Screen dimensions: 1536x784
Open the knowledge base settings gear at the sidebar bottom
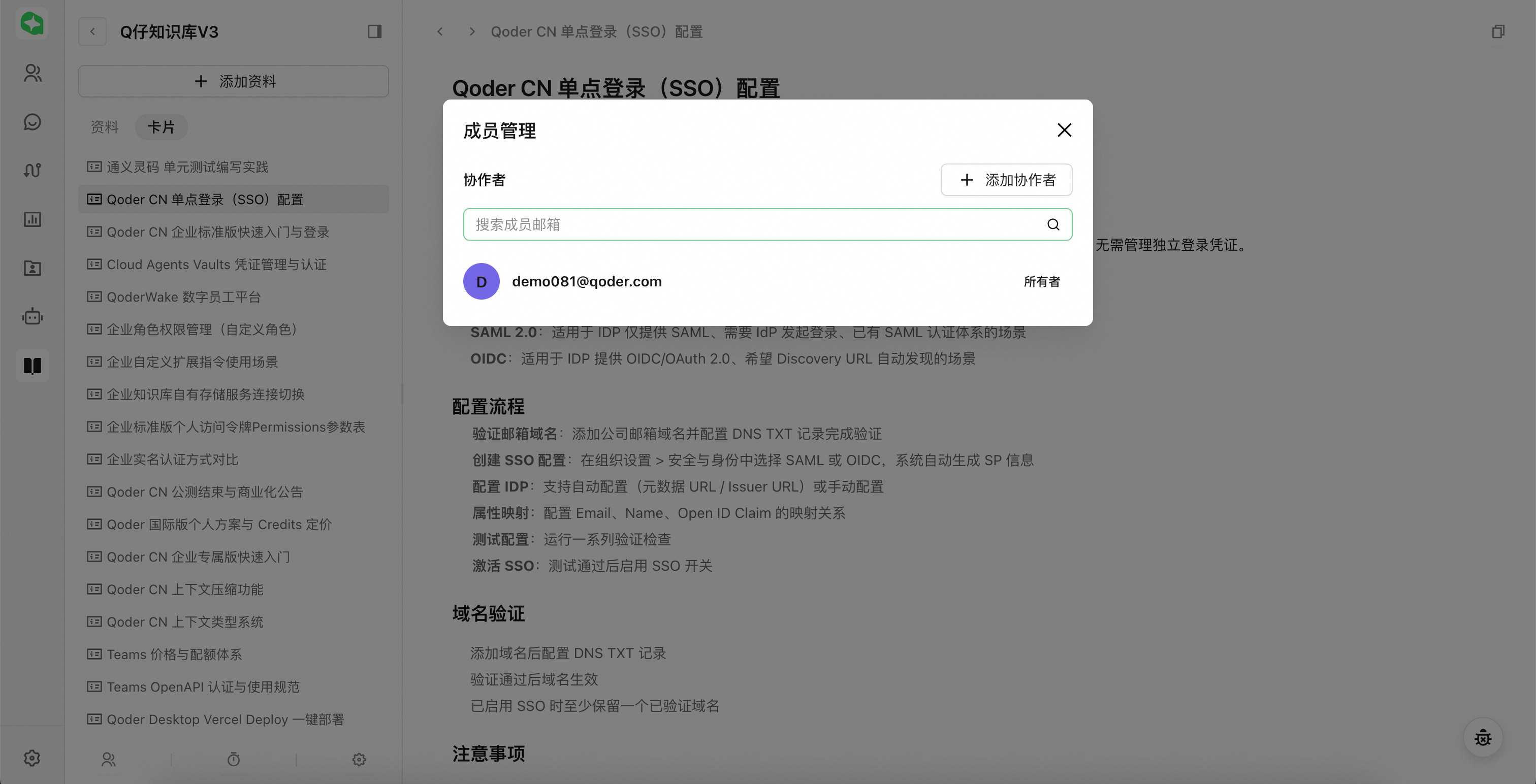pos(359,759)
